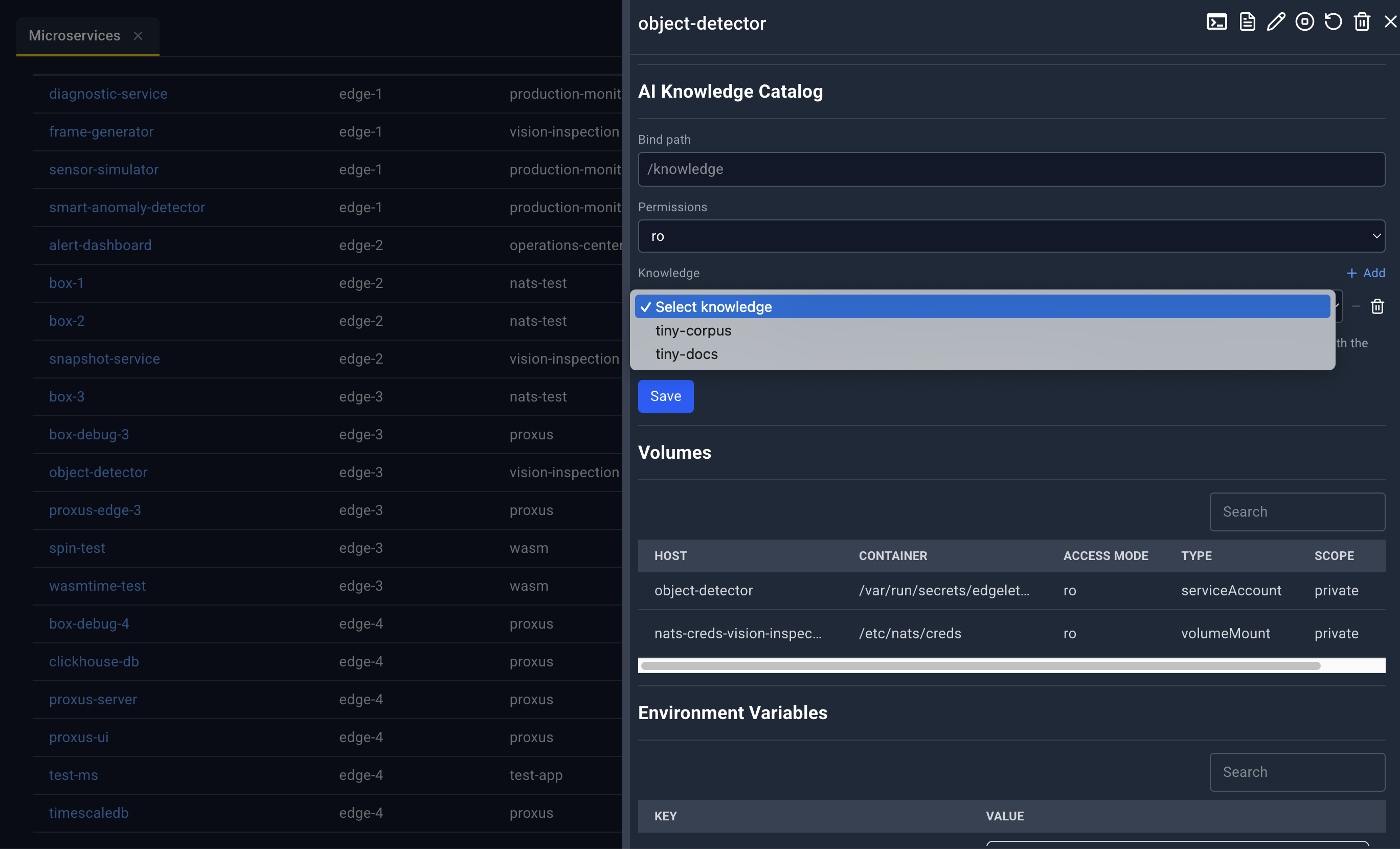Image resolution: width=1400 pixels, height=849 pixels.
Task: Open the logs document icon
Action: click(x=1247, y=22)
